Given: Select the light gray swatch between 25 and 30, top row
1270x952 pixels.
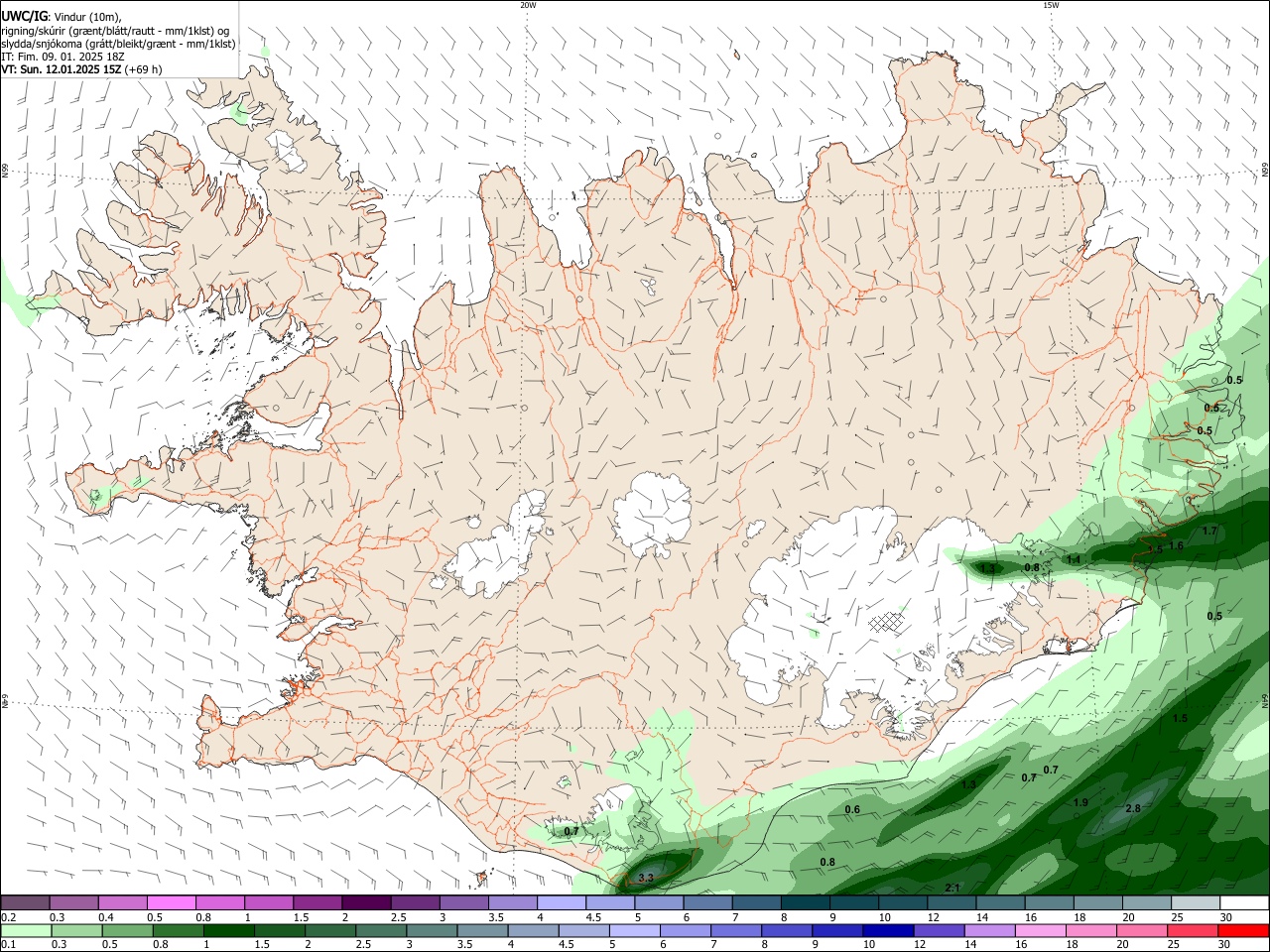Looking at the screenshot, I should (x=1196, y=902).
